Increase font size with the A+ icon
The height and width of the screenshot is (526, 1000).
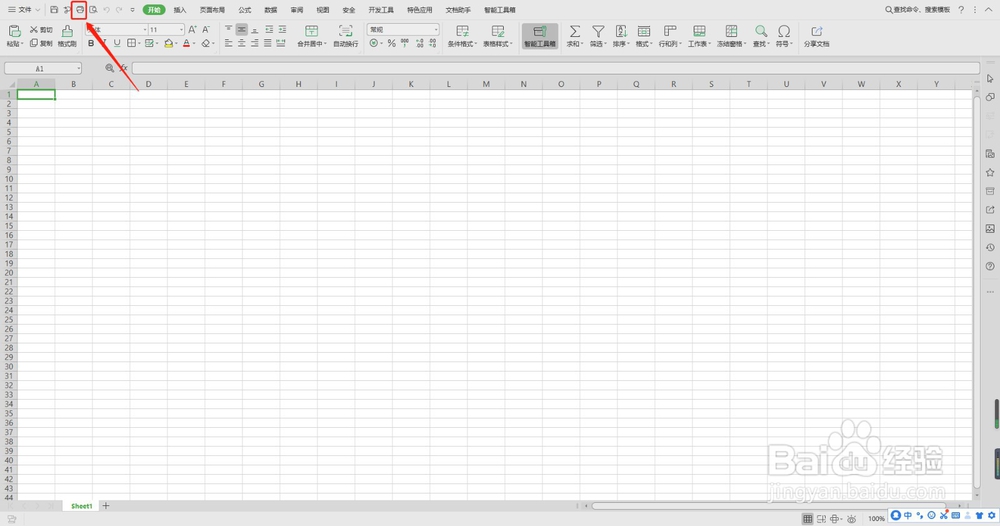pos(193,29)
